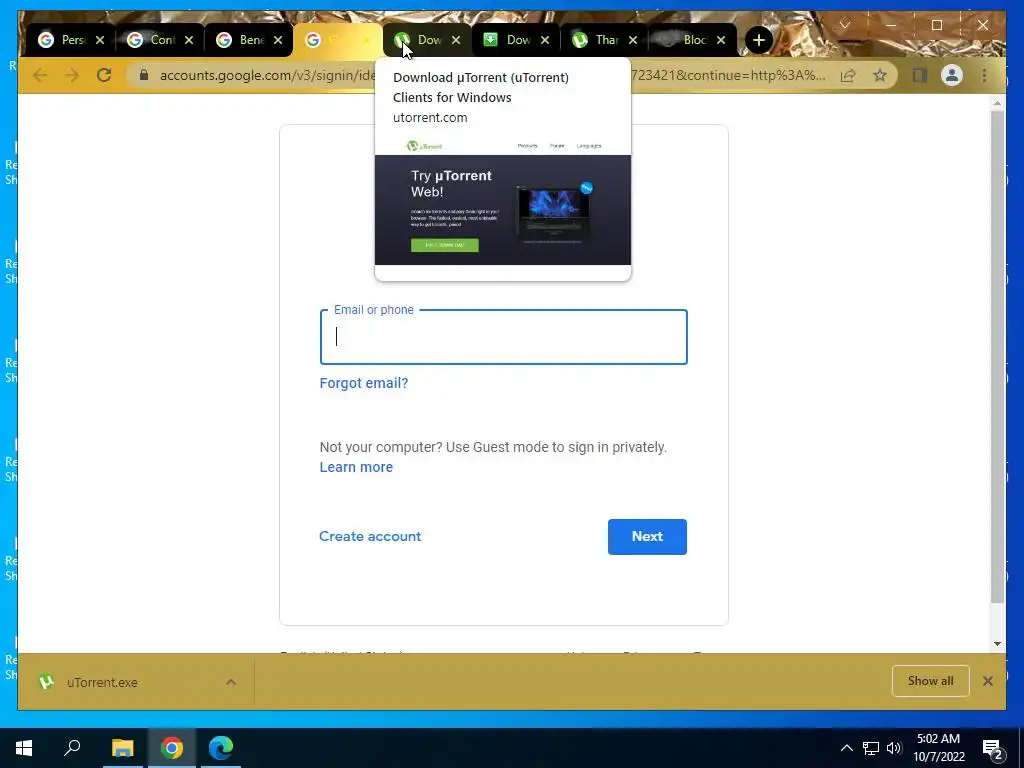Maximize the Chrome window
Screen dimensions: 1024x768
936,25
